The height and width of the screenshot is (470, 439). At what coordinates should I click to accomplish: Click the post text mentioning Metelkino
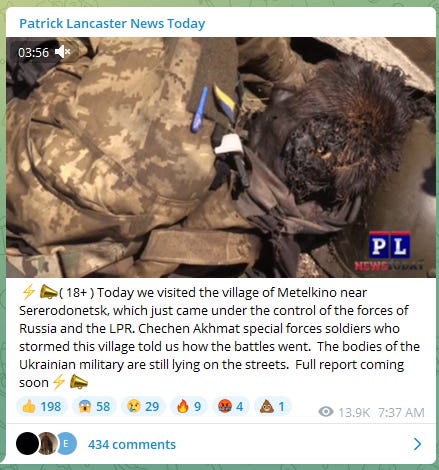click(219, 337)
